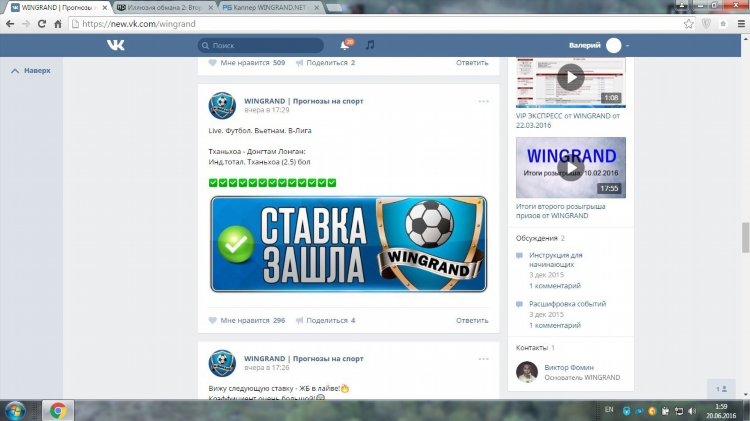
Task: Click the shield extension icon in toolbar
Action: (x=706, y=24)
